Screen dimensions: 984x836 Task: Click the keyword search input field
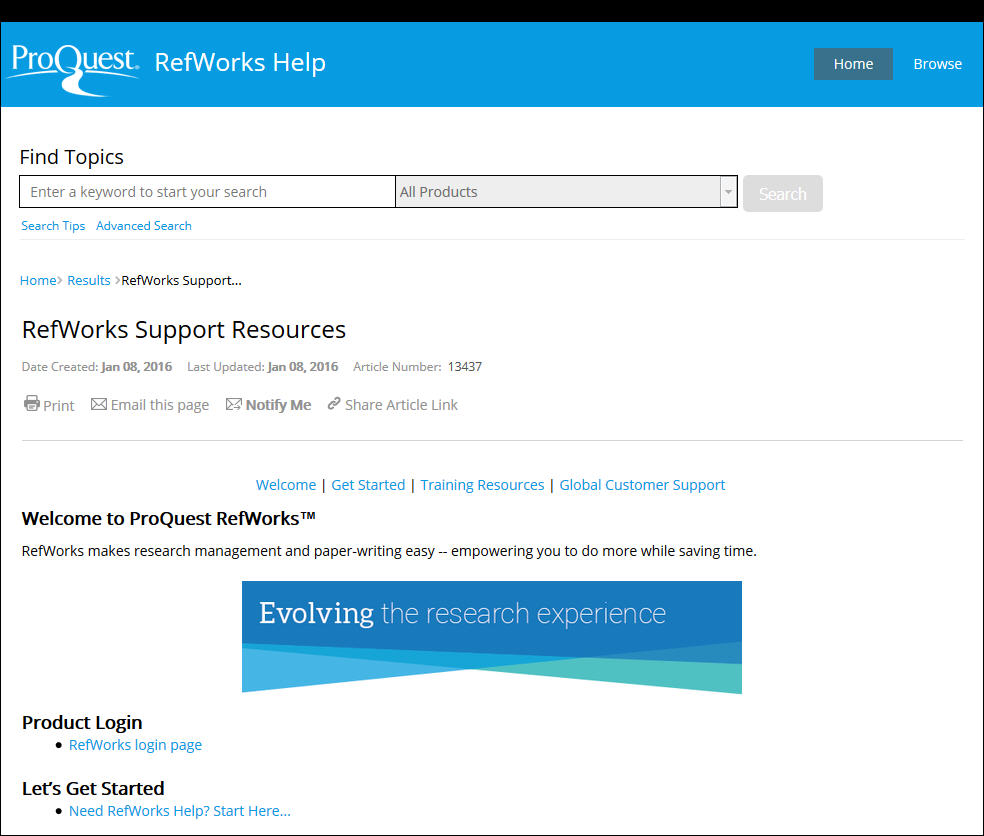pos(206,191)
